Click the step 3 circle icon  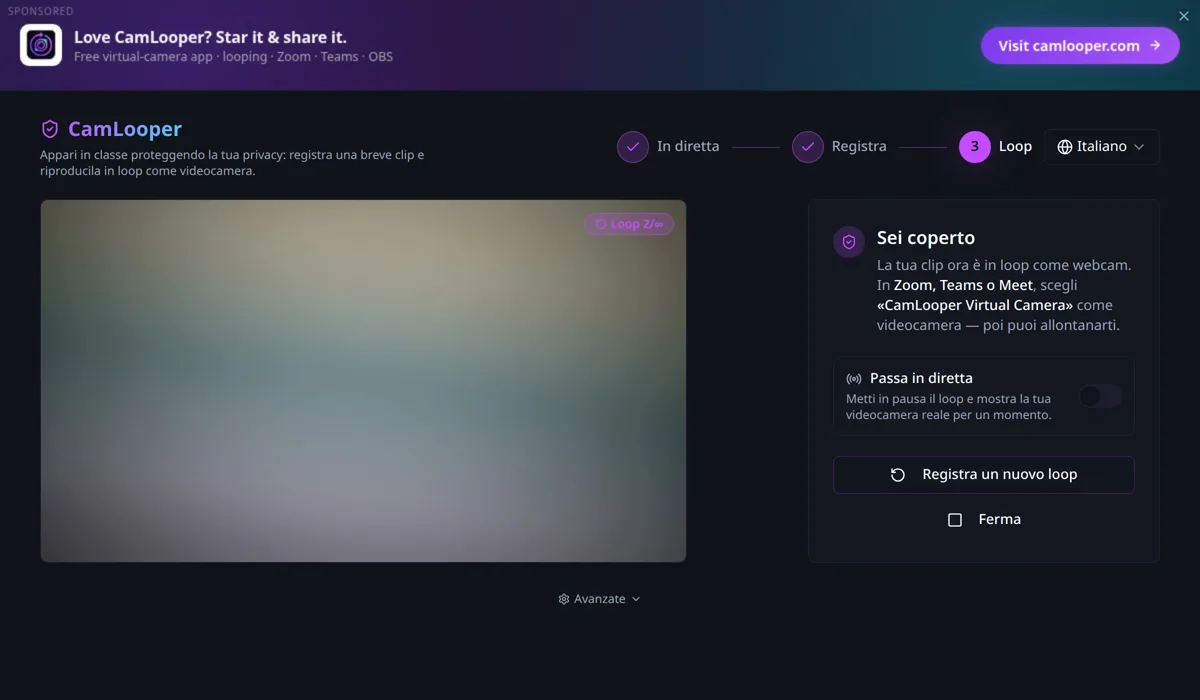(975, 147)
